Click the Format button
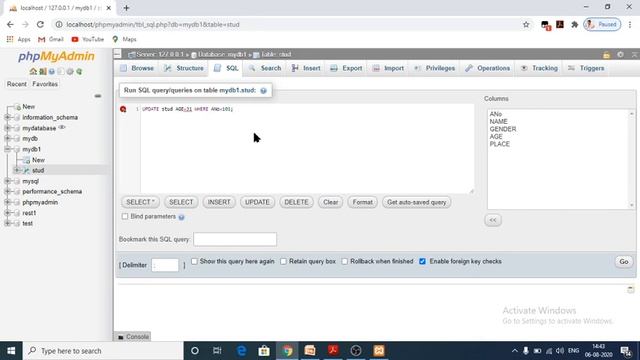The height and width of the screenshot is (360, 640). tap(362, 202)
